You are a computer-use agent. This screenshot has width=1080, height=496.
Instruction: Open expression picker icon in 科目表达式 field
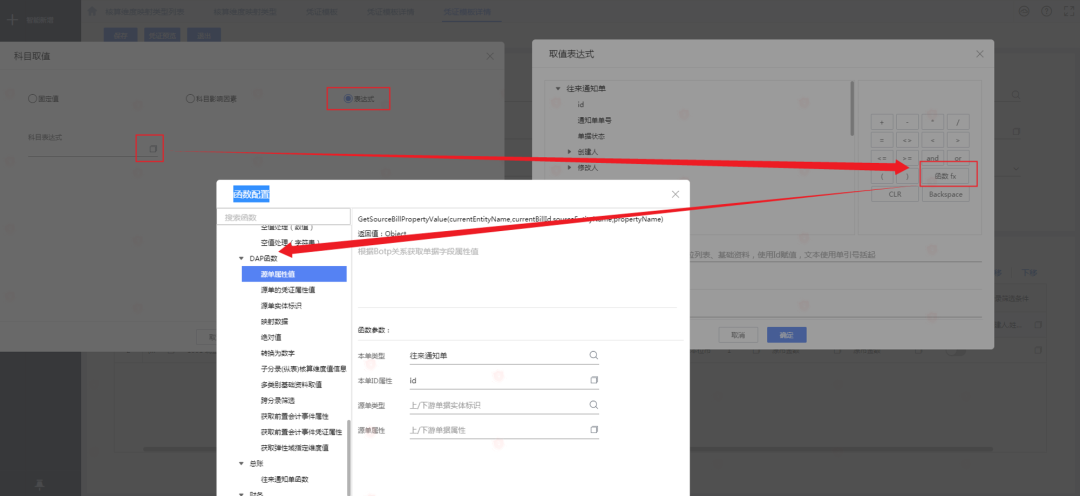[x=153, y=148]
